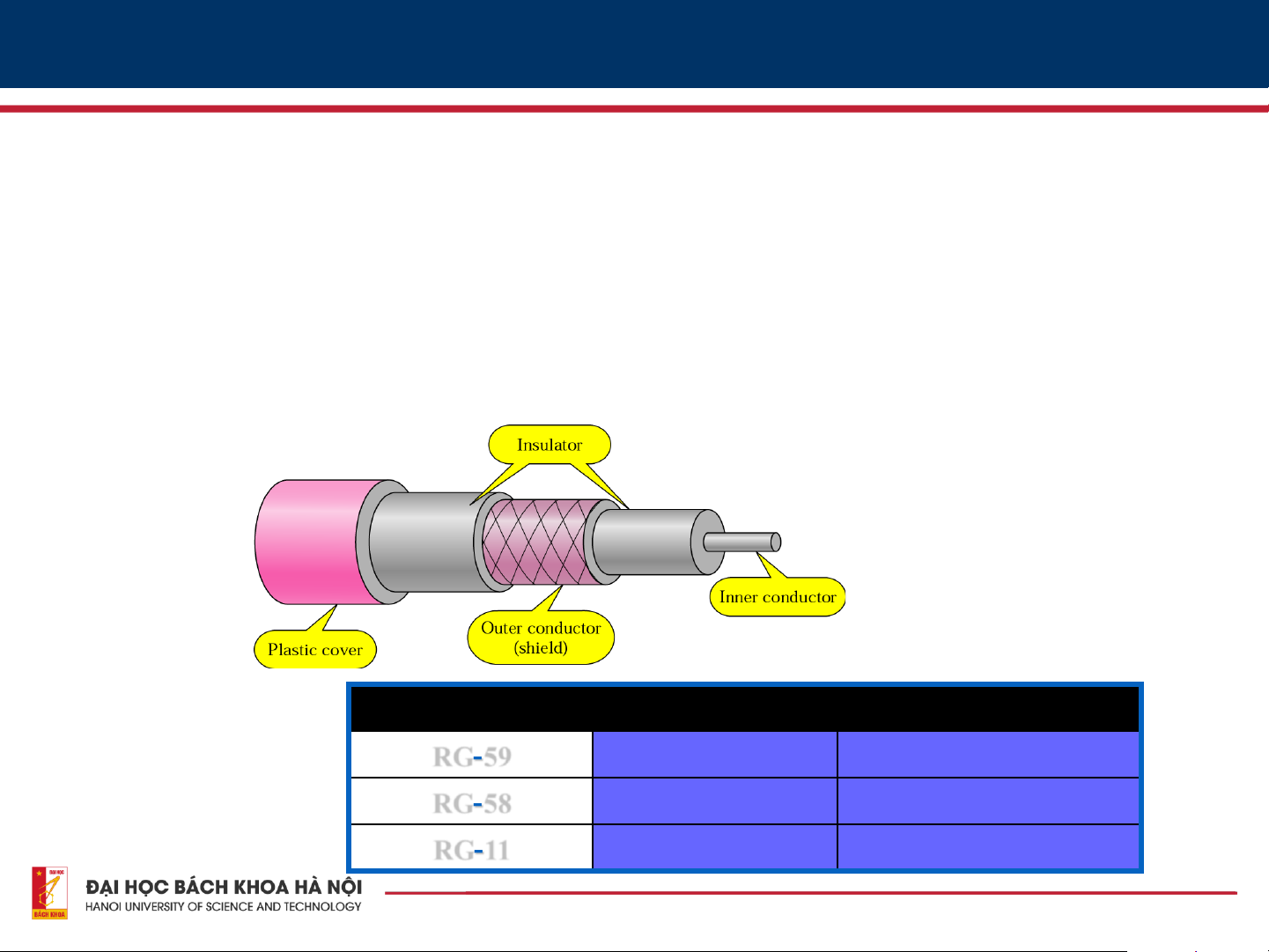This screenshot has height=952, width=1269.
Task: Click the red footer line beside the university name
Action: tap(810, 893)
